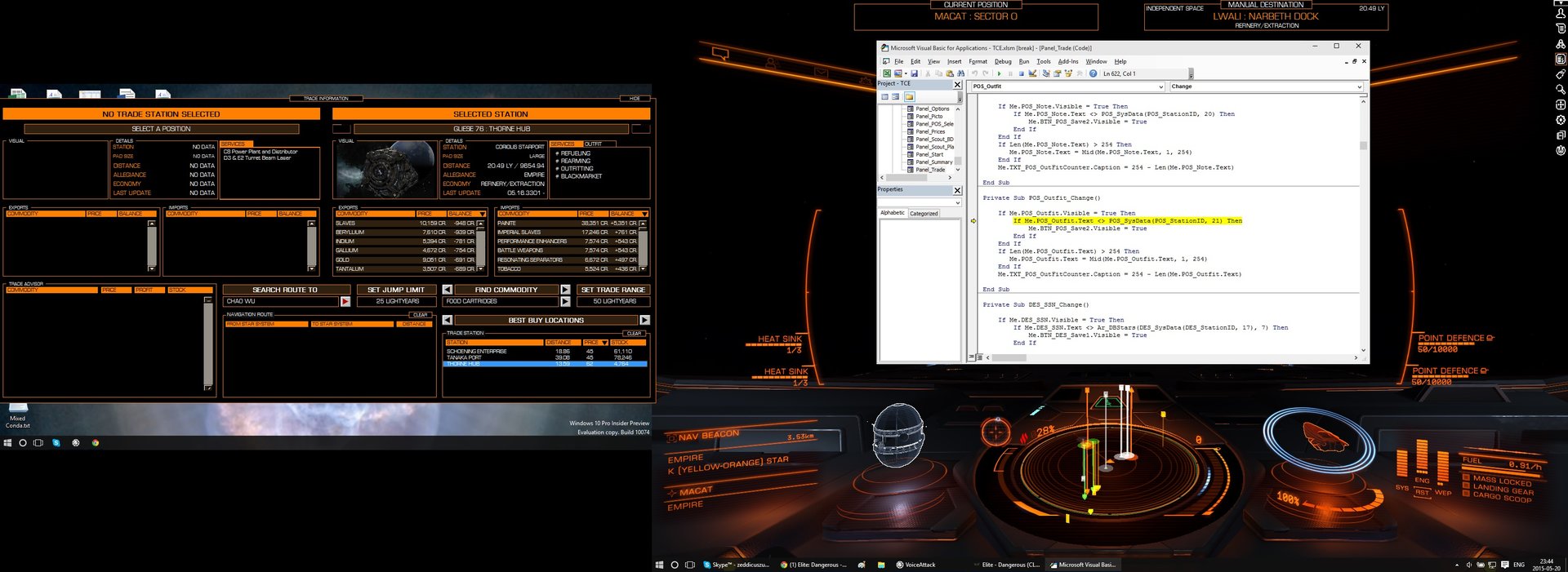
Task: Open Skype from the right taskbar
Action: [x=737, y=565]
